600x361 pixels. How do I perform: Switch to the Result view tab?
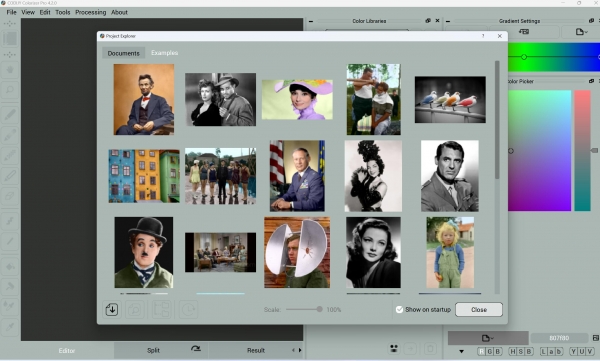(256, 350)
